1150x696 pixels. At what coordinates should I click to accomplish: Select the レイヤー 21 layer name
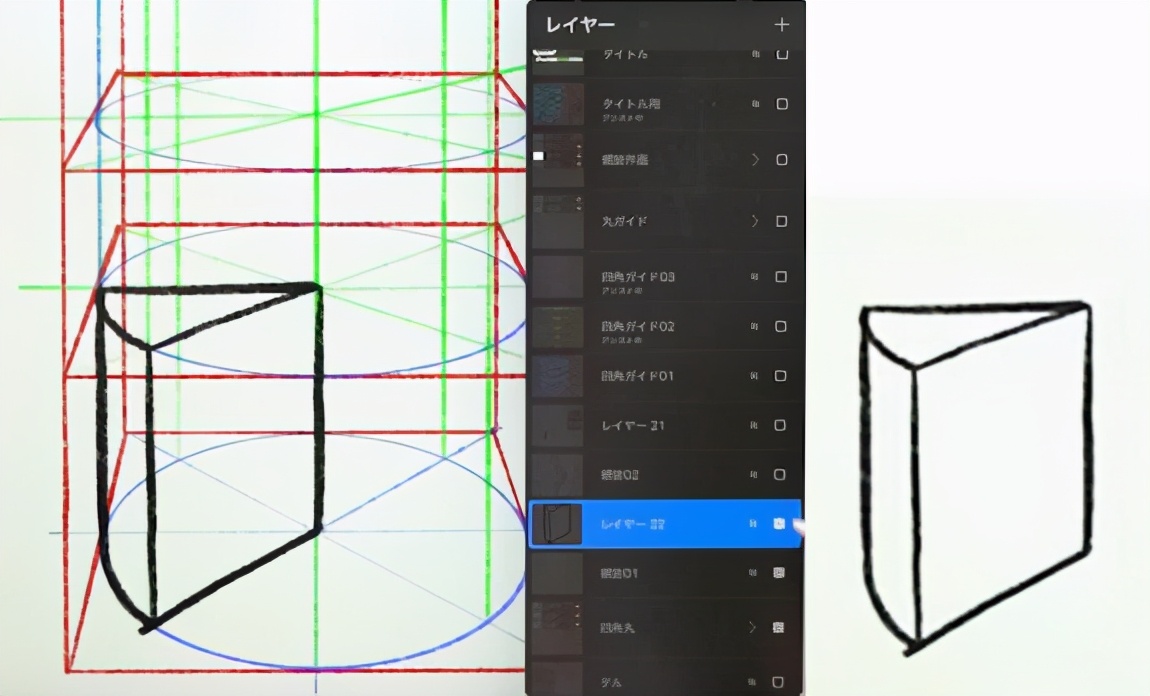[x=633, y=426]
